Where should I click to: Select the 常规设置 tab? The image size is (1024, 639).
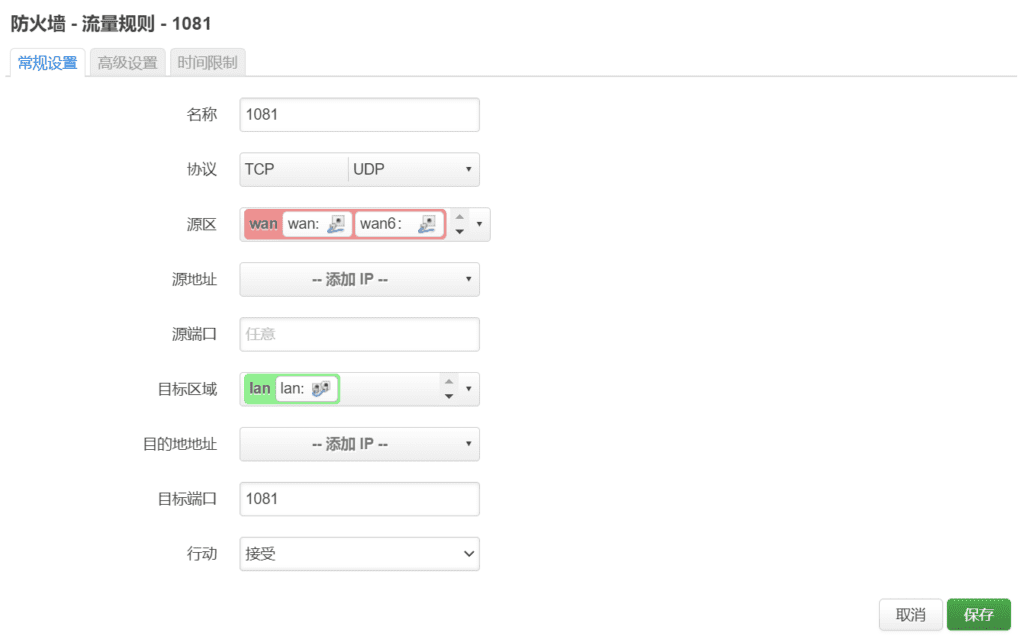(46, 61)
